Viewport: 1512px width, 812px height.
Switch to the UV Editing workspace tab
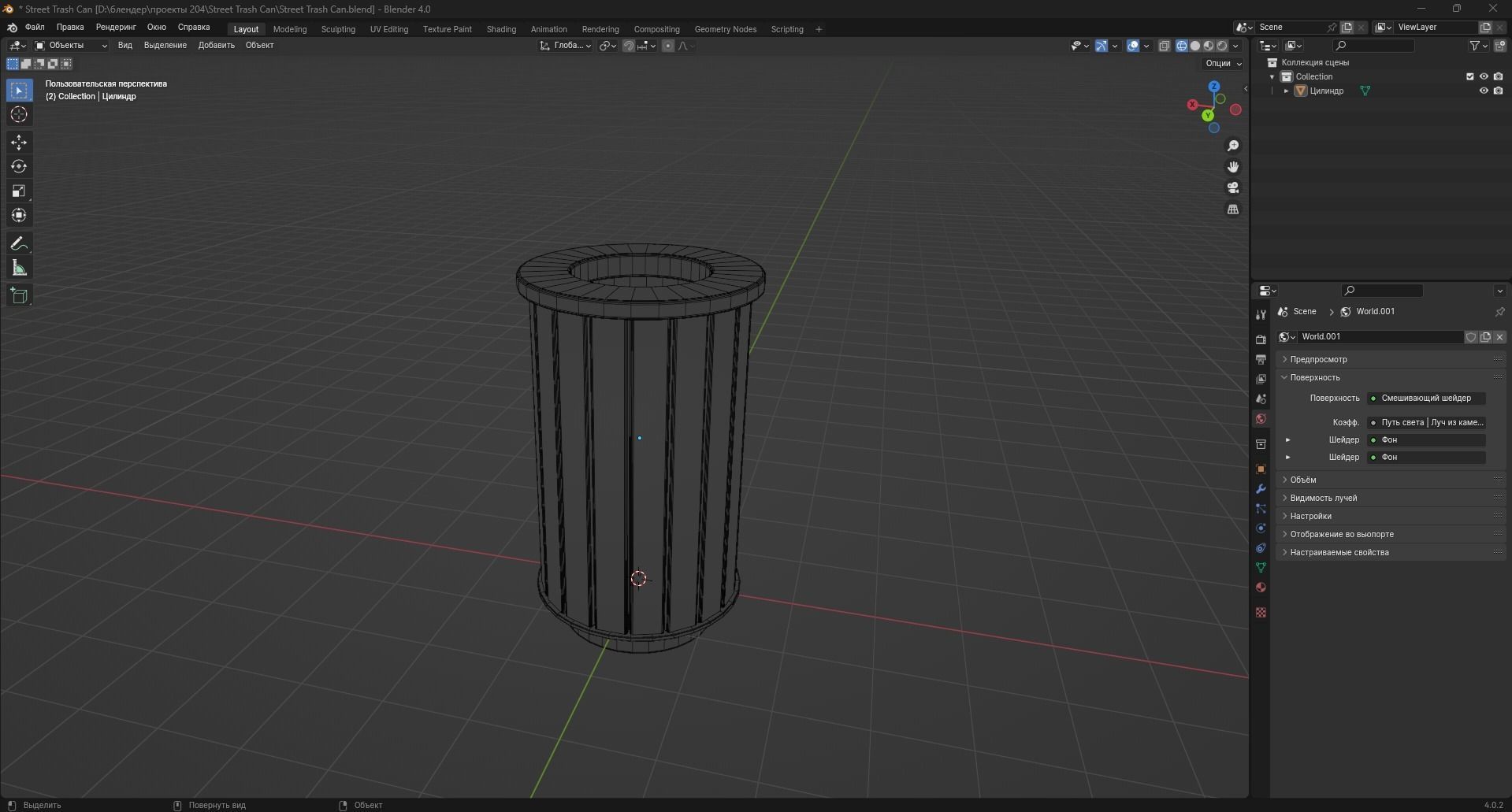pos(389,29)
